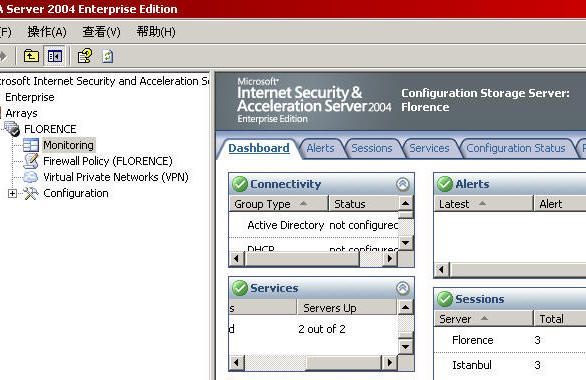586x380 pixels.
Task: Select the Configuration tree item label
Action: tap(76, 193)
